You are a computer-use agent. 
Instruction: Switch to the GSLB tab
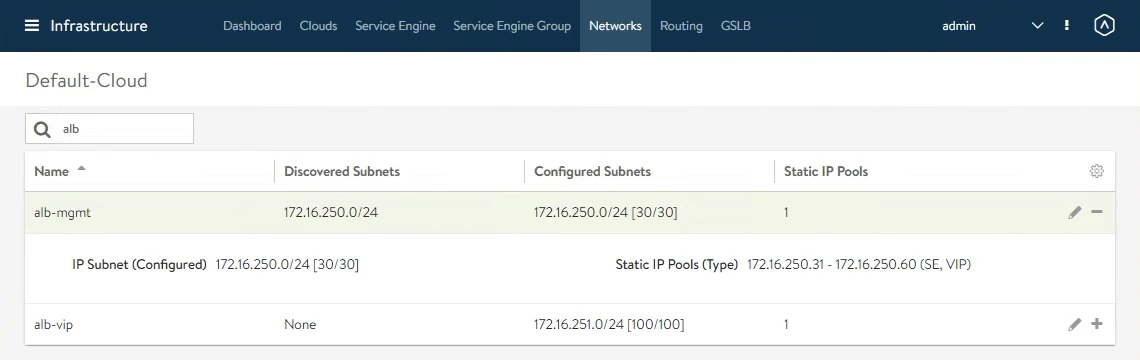(736, 25)
